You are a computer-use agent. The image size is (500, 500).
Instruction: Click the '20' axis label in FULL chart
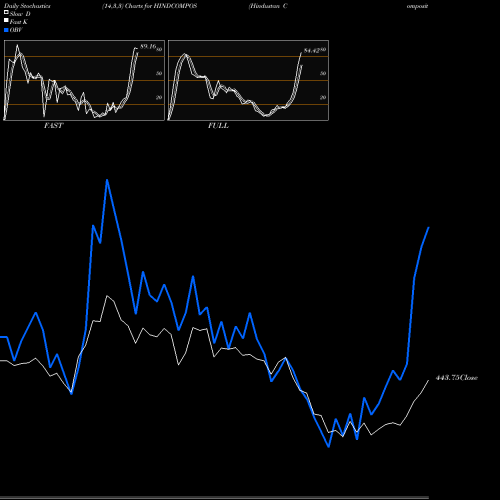323,97
